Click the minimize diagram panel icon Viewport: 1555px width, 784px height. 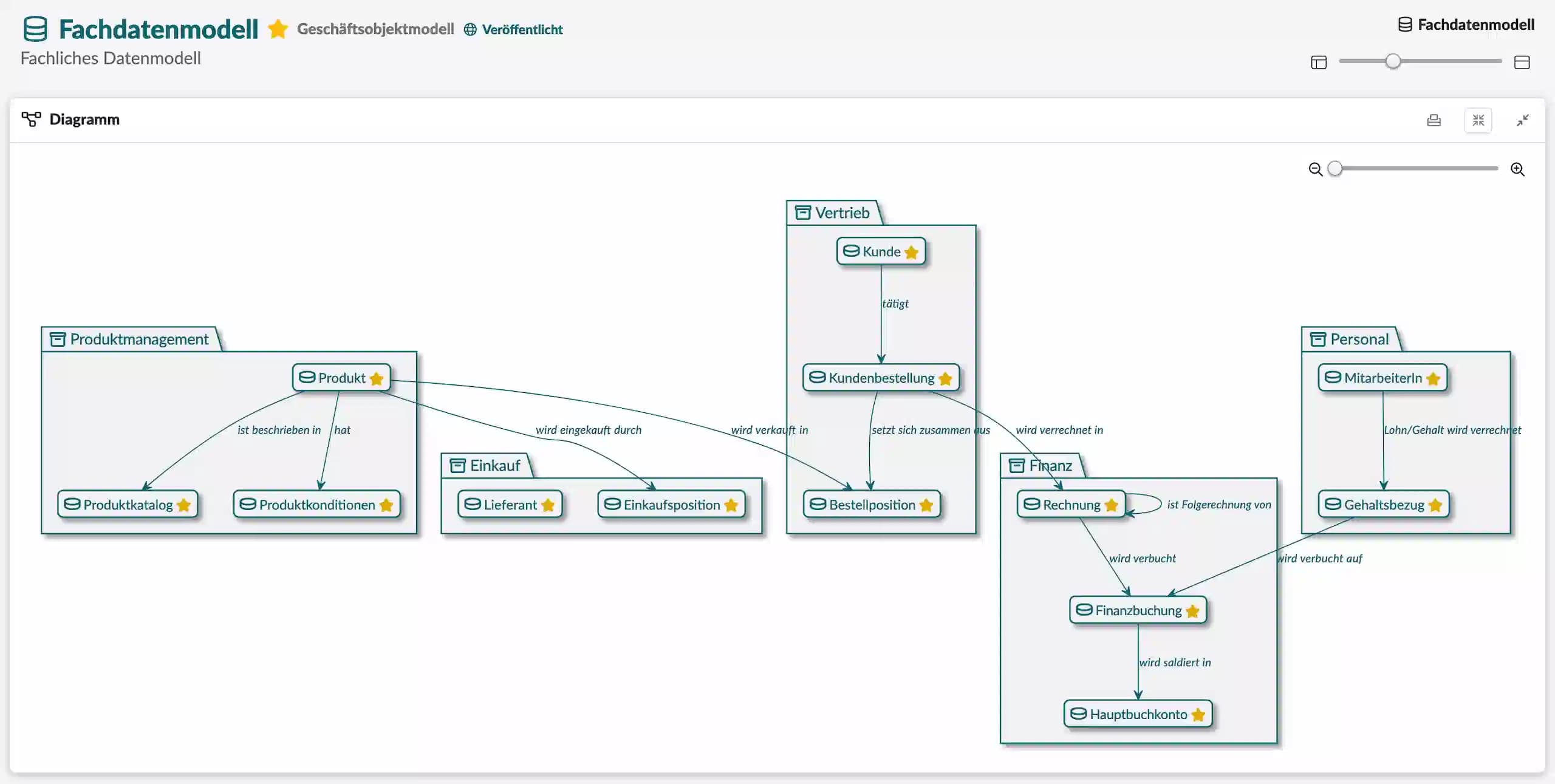pos(1522,120)
